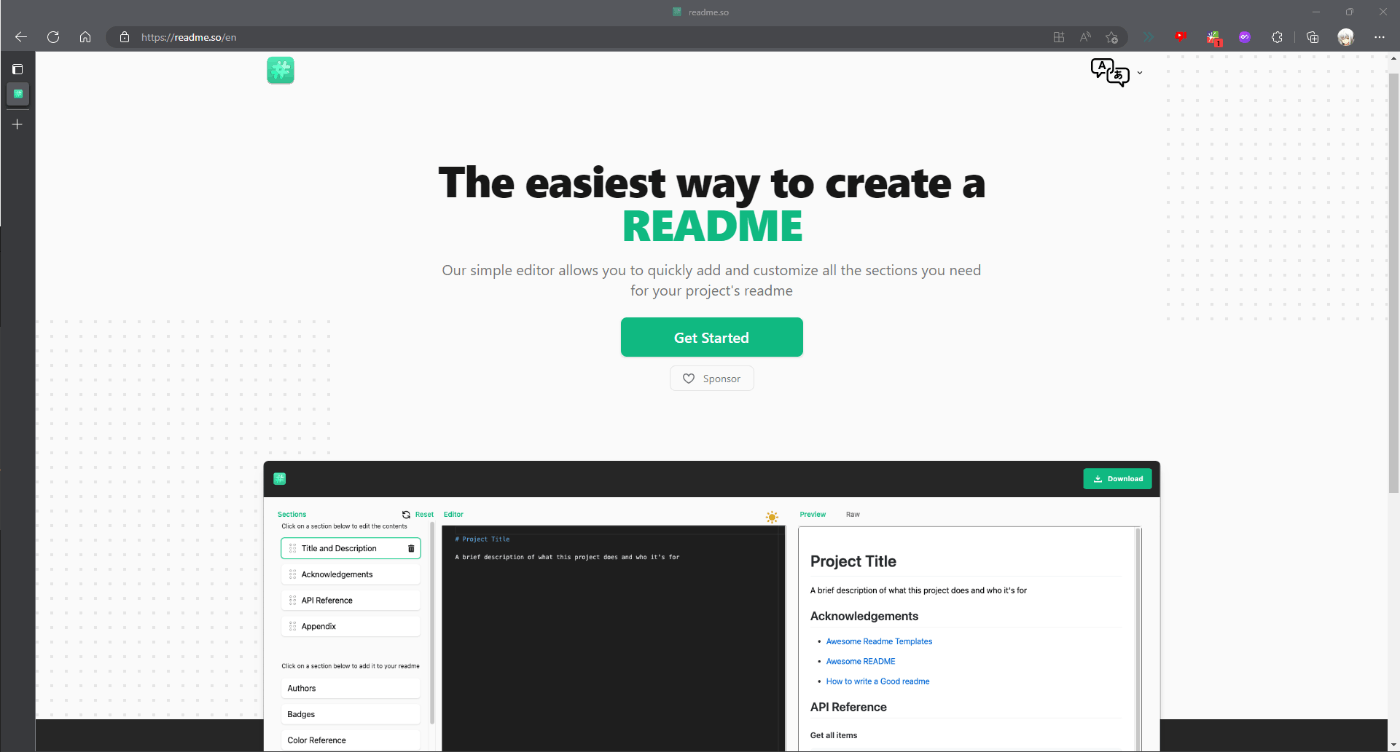Image resolution: width=1400 pixels, height=752 pixels.
Task: Select the Acknowledgements section
Action: (x=351, y=574)
